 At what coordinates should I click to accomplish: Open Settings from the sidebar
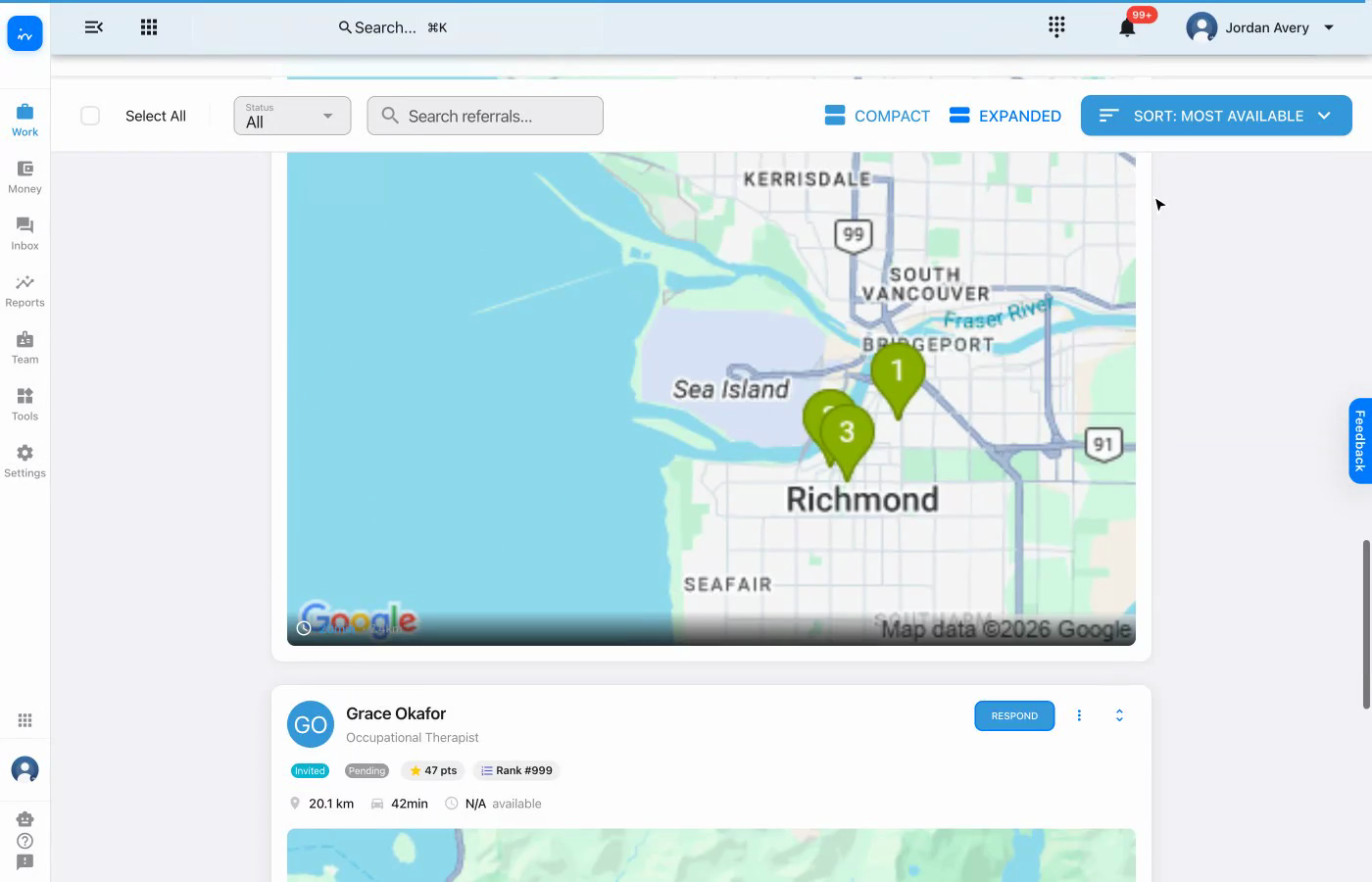24,462
